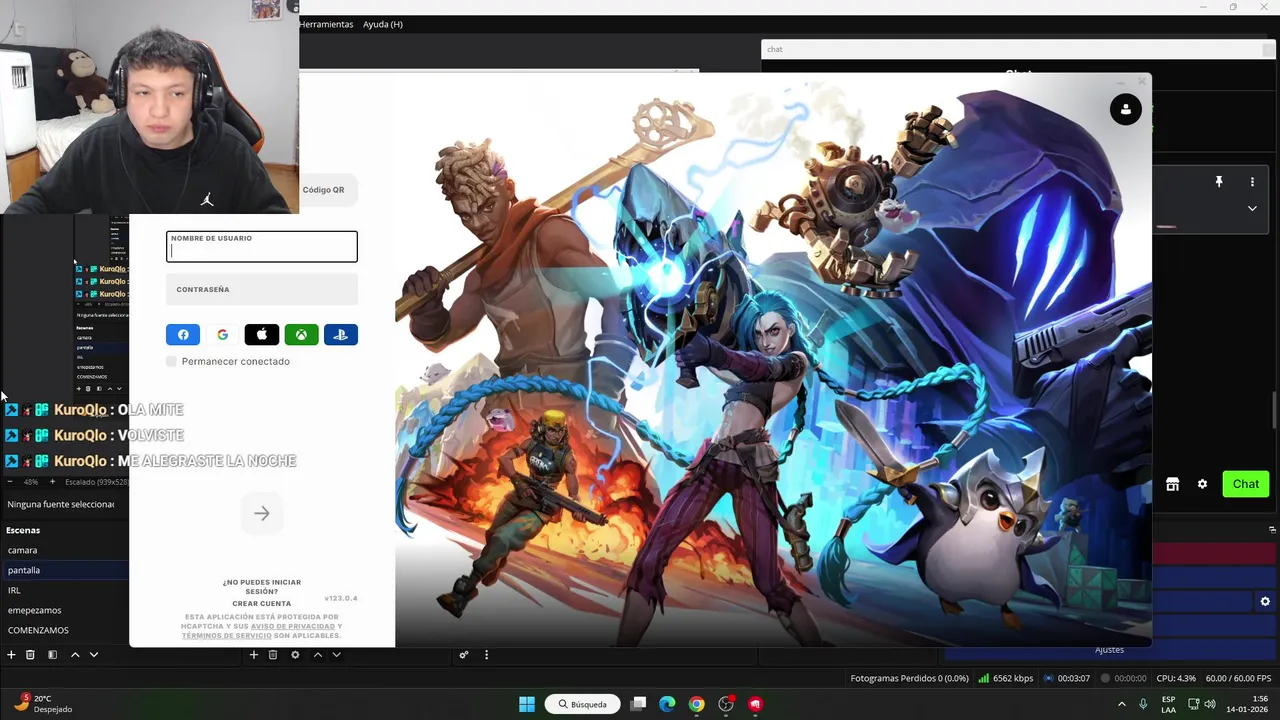Open Herramientas menu
Viewport: 1280px width, 720px height.
tap(325, 24)
